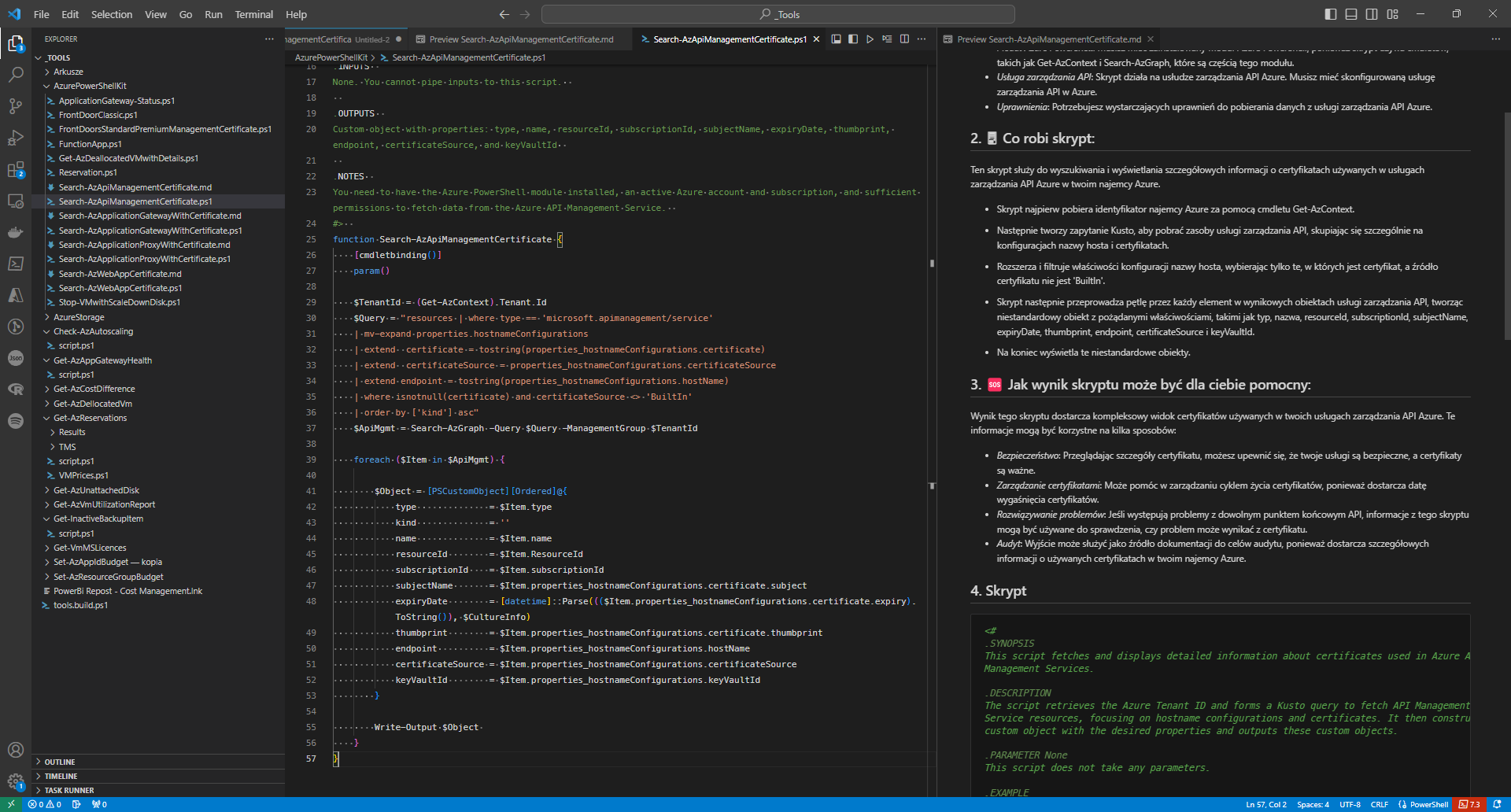Click the Run script play icon

(870, 39)
